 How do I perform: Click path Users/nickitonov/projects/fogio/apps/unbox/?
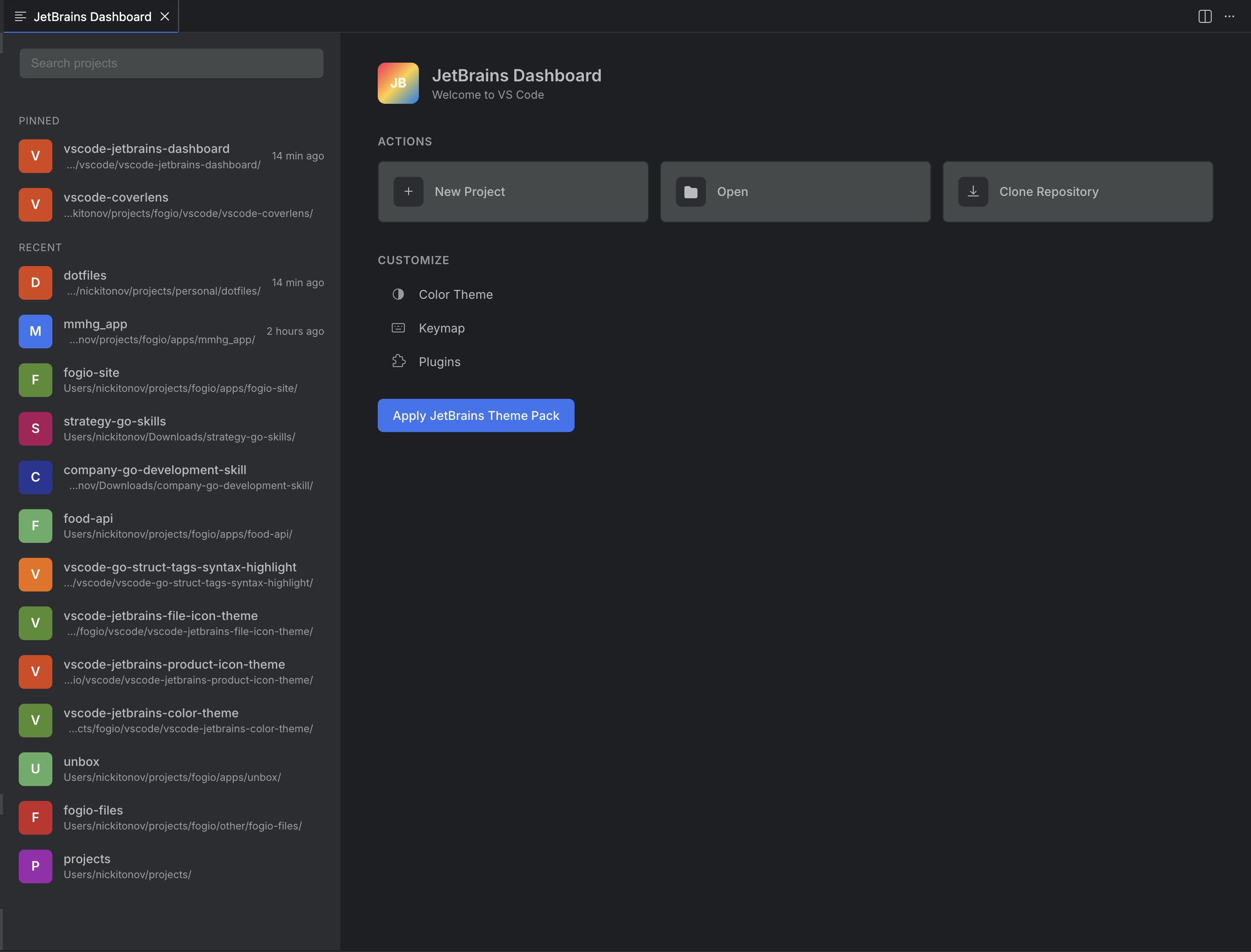(172, 778)
